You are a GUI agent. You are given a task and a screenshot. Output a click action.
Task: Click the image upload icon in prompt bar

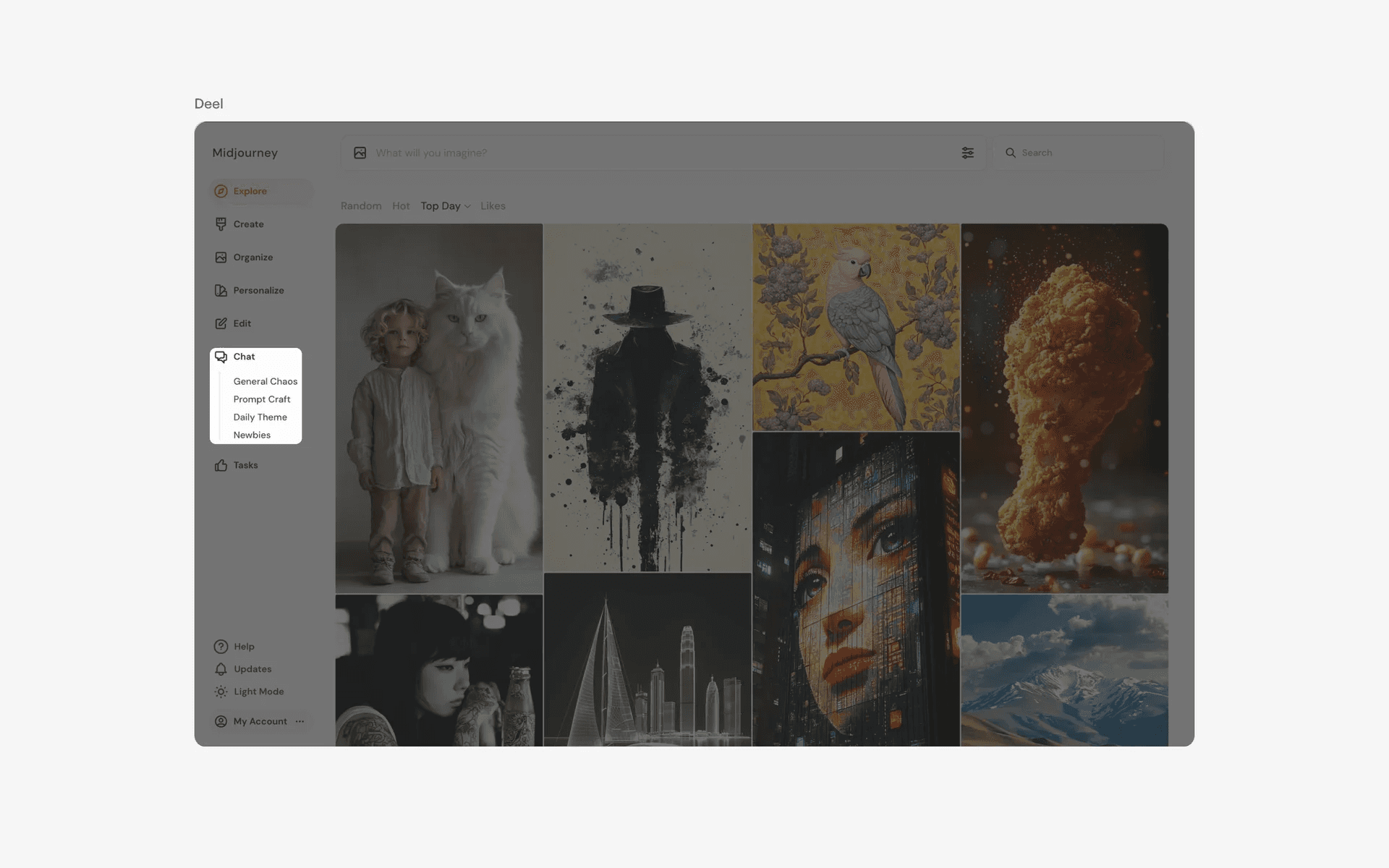pyautogui.click(x=360, y=153)
